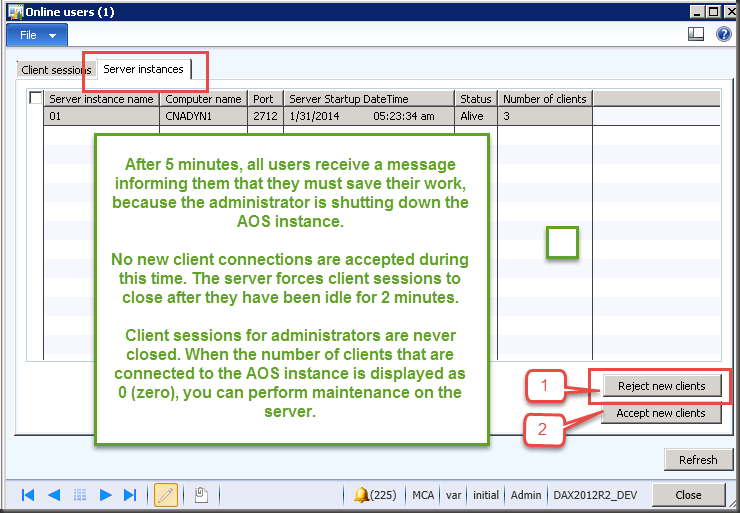Image resolution: width=740 pixels, height=513 pixels.
Task: Close the Online users form
Action: (688, 495)
